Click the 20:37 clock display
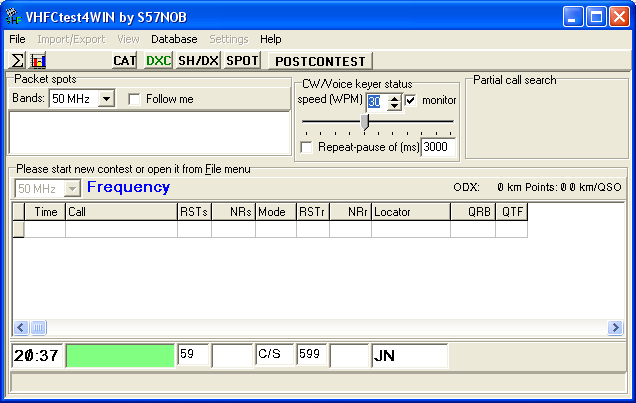The width and height of the screenshot is (636, 403). pyautogui.click(x=37, y=356)
